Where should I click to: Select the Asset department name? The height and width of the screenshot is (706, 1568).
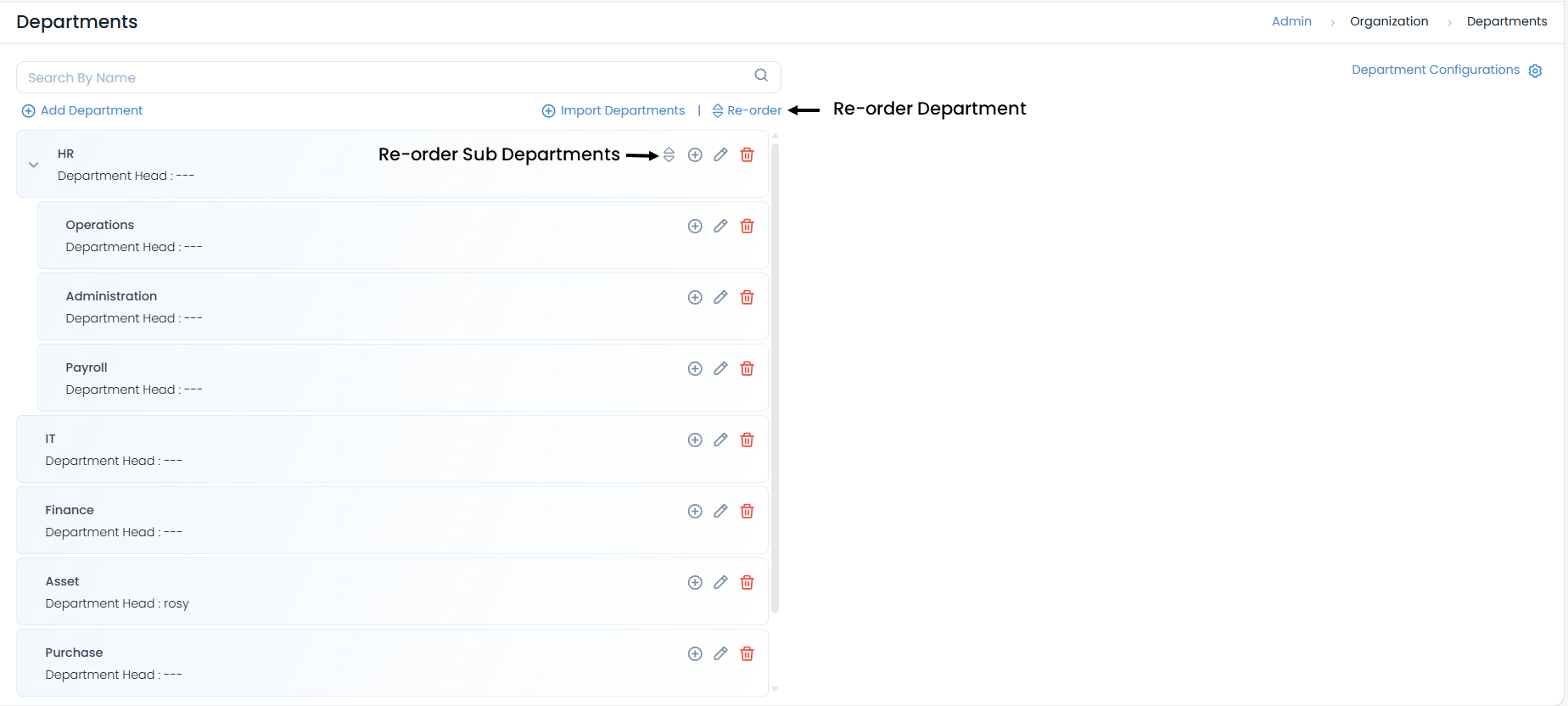tap(62, 581)
